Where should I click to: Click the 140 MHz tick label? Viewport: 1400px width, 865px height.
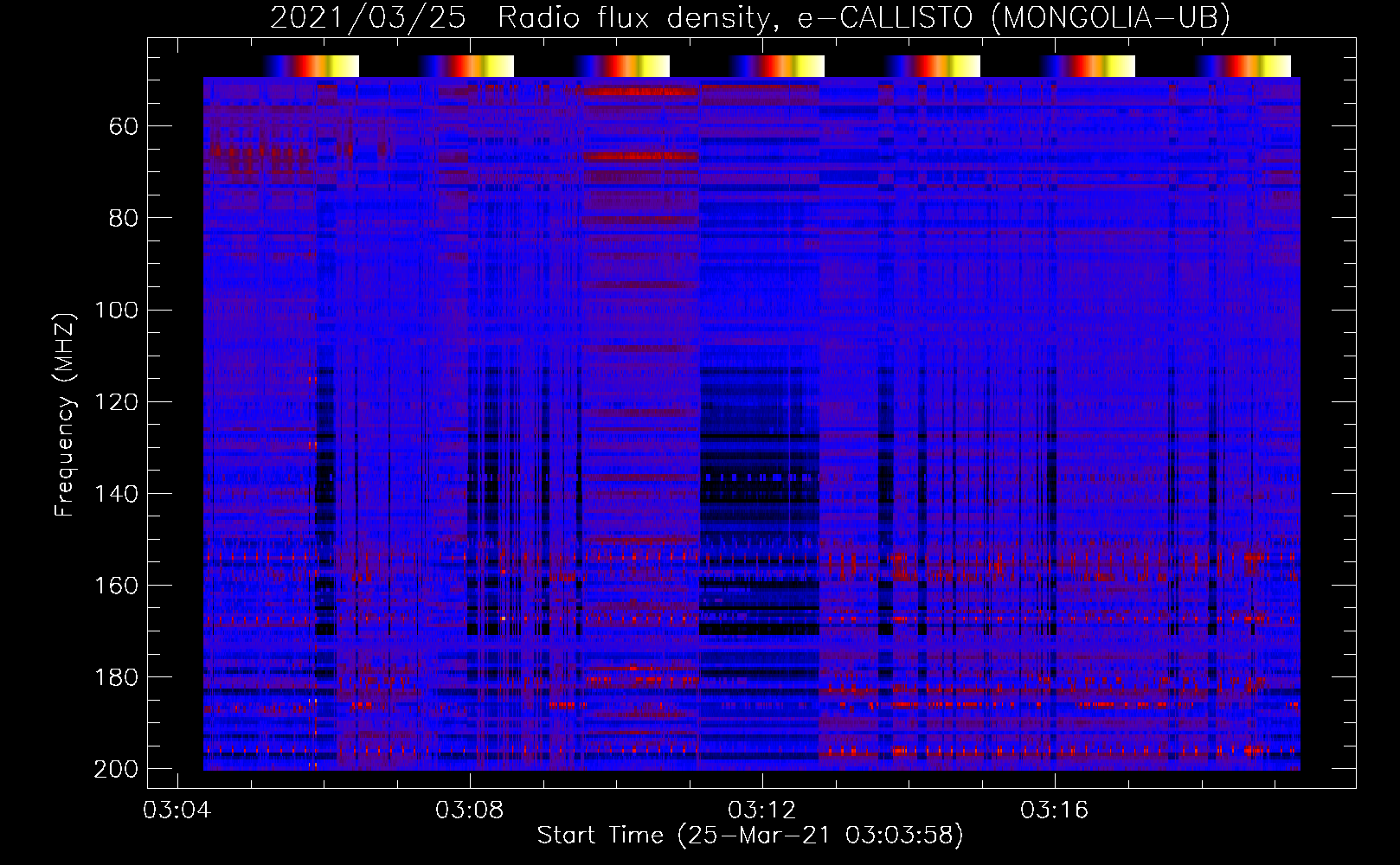116,494
